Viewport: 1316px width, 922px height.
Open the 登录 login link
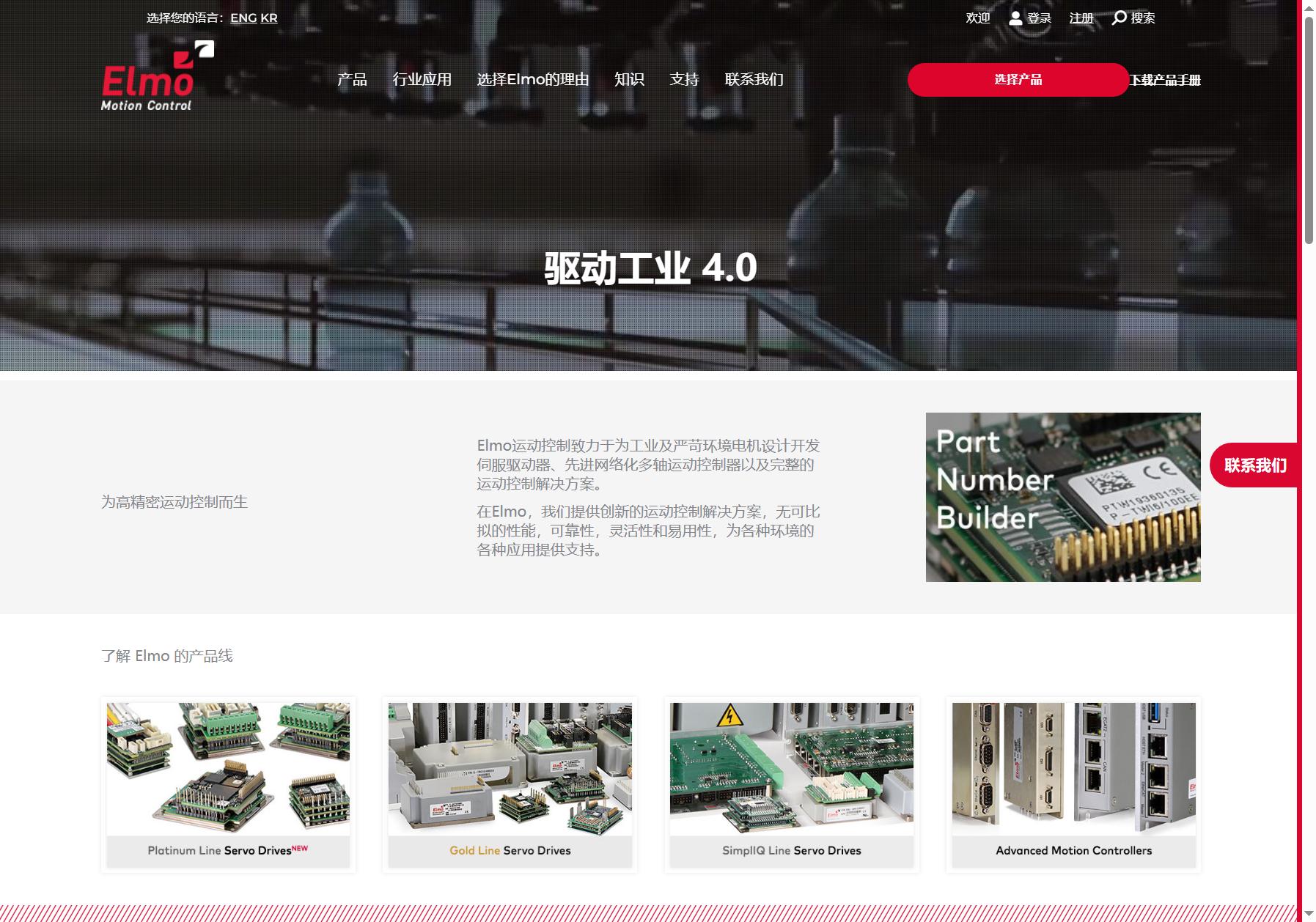(1039, 18)
